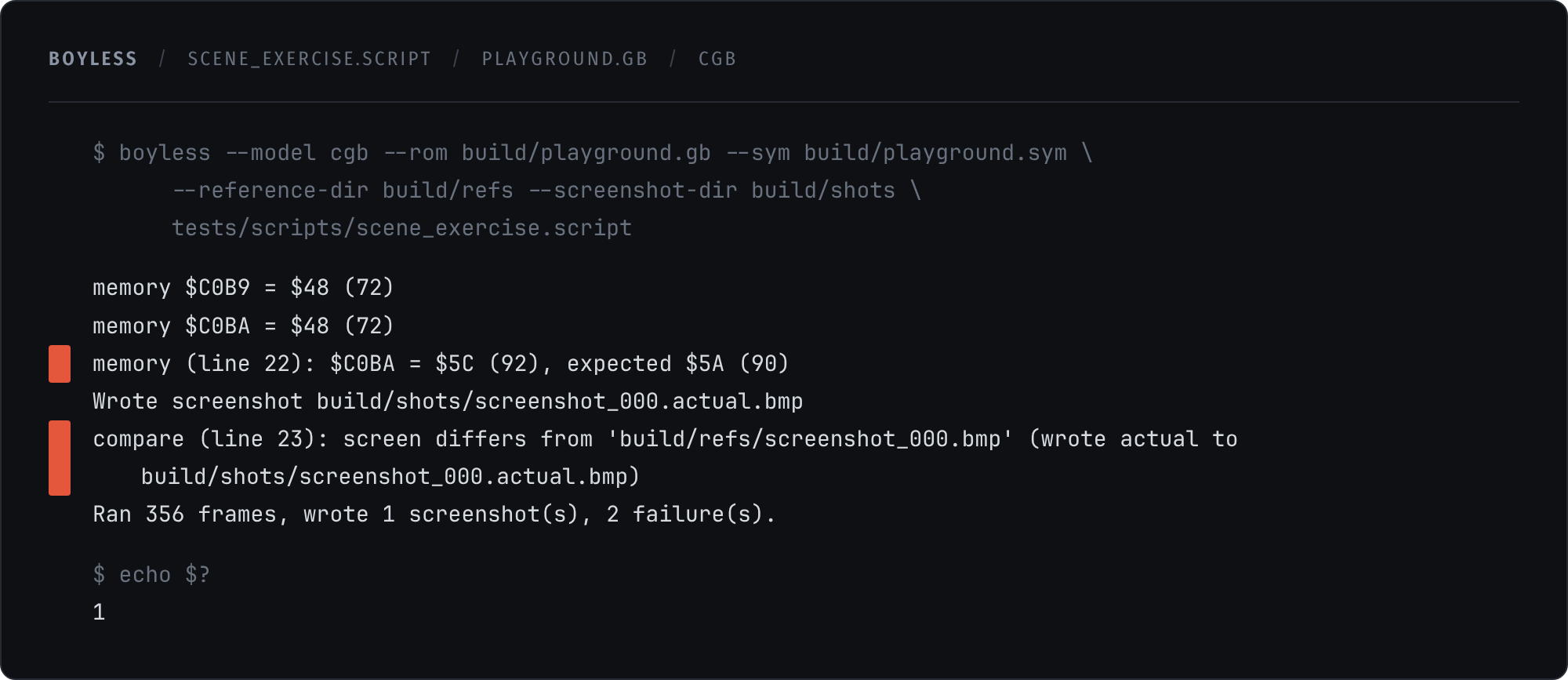Click the boyless --model cgb command line
This screenshot has width=1568, height=680.
(x=593, y=153)
